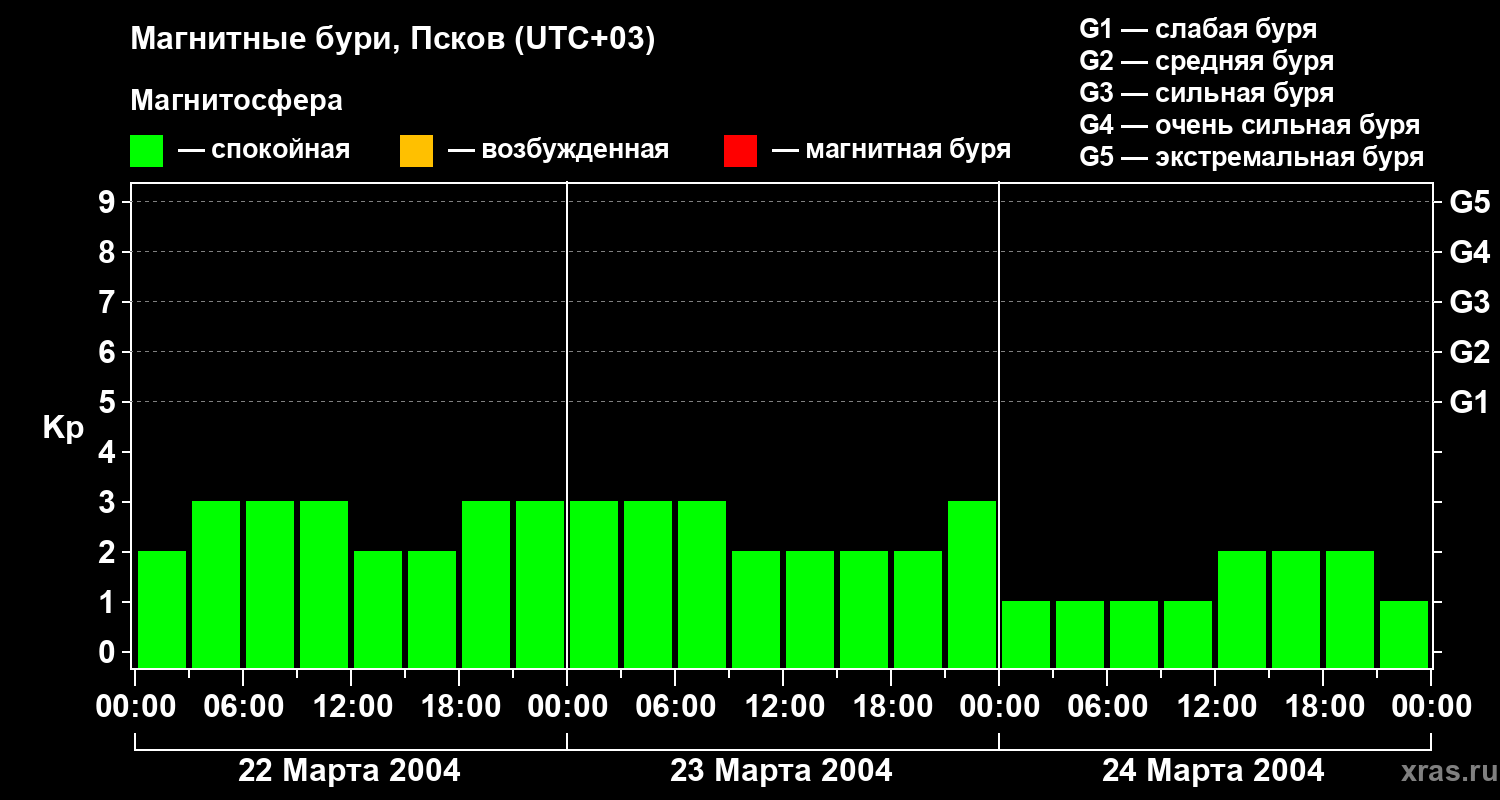The image size is (1500, 800).
Task: Click the final bar of 24 March
Action: (x=1404, y=633)
